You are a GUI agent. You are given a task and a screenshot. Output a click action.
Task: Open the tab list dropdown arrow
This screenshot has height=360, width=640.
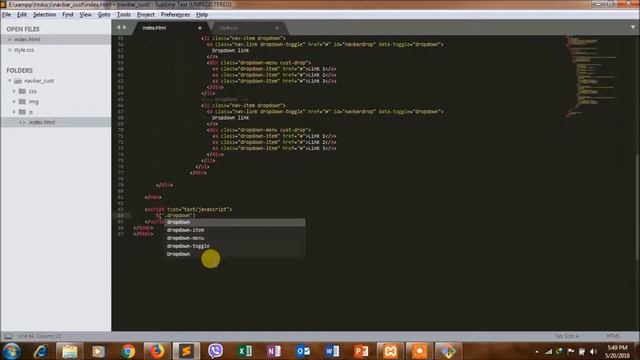[x=633, y=27]
